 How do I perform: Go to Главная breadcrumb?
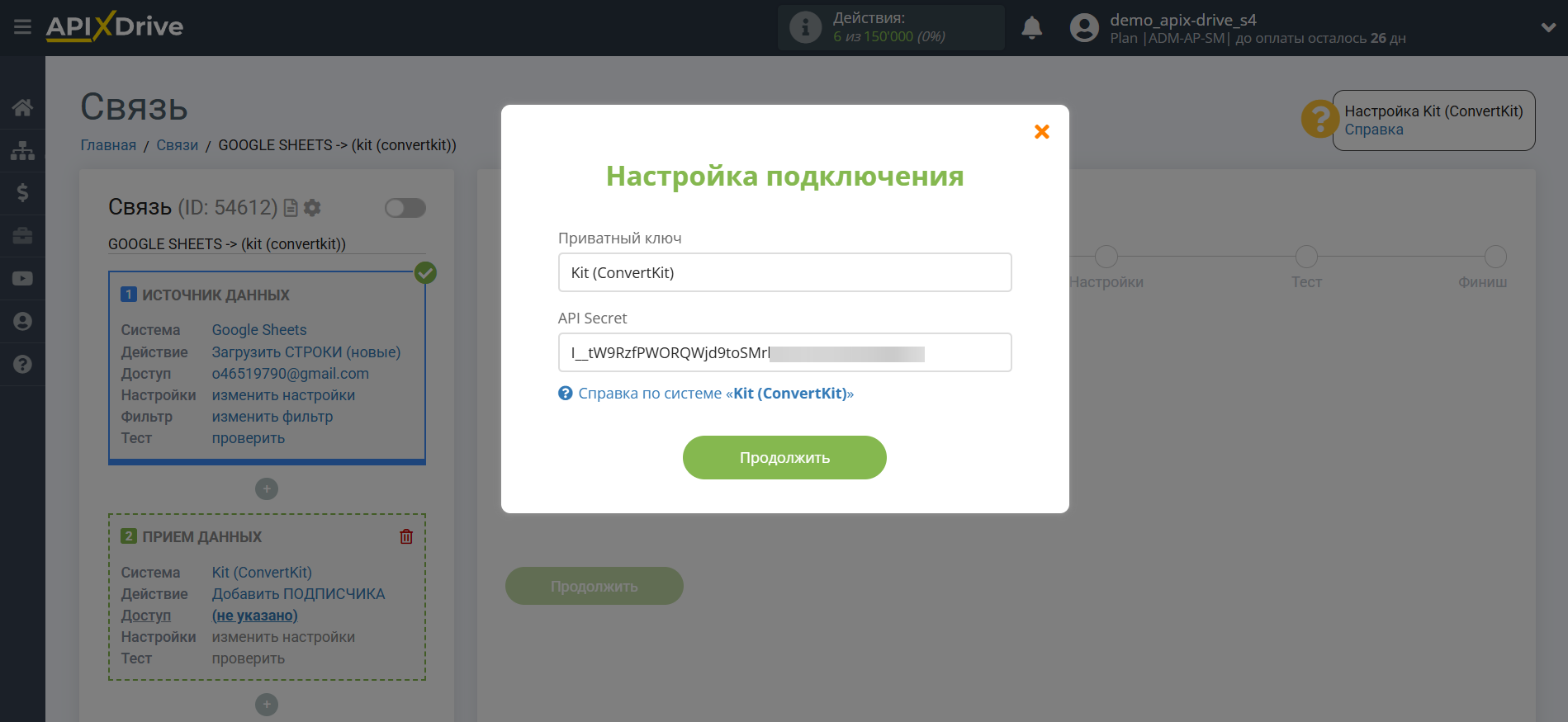[108, 145]
